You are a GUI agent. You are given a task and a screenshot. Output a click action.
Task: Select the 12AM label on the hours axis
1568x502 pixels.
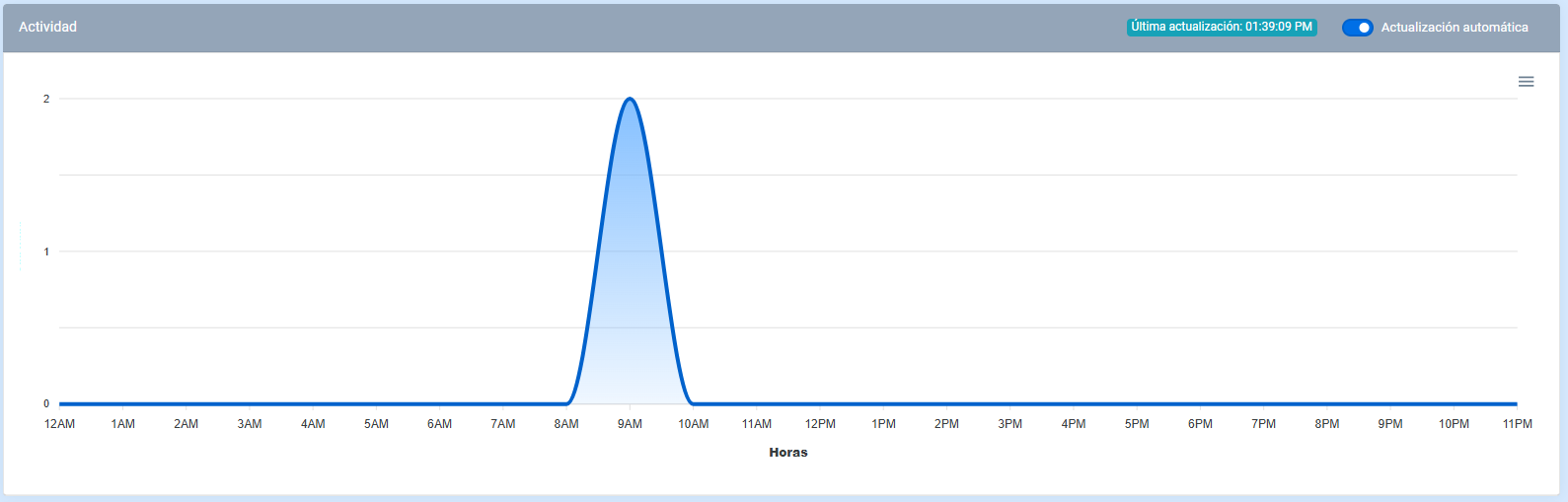[x=59, y=424]
